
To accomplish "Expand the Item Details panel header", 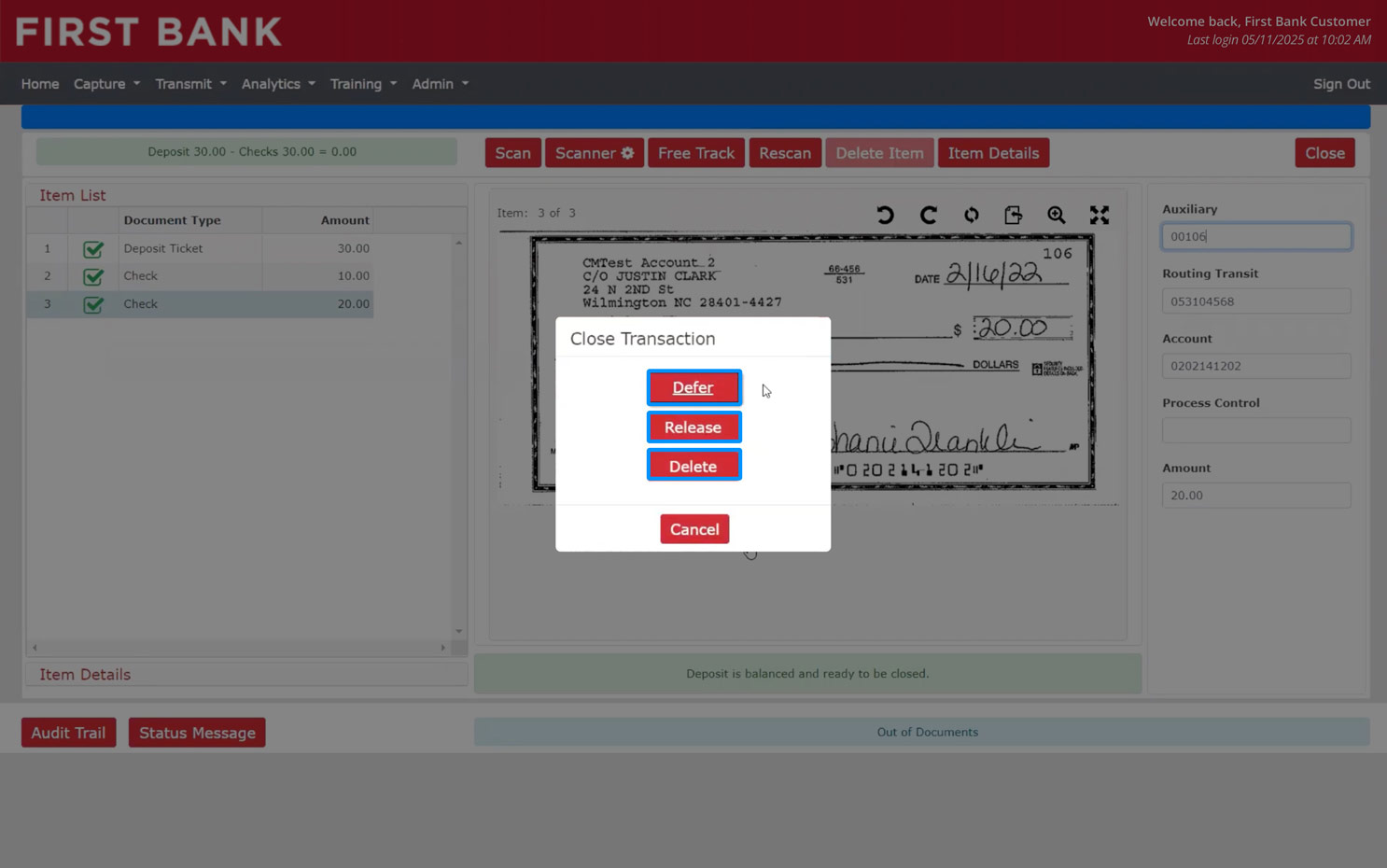I will (x=246, y=675).
